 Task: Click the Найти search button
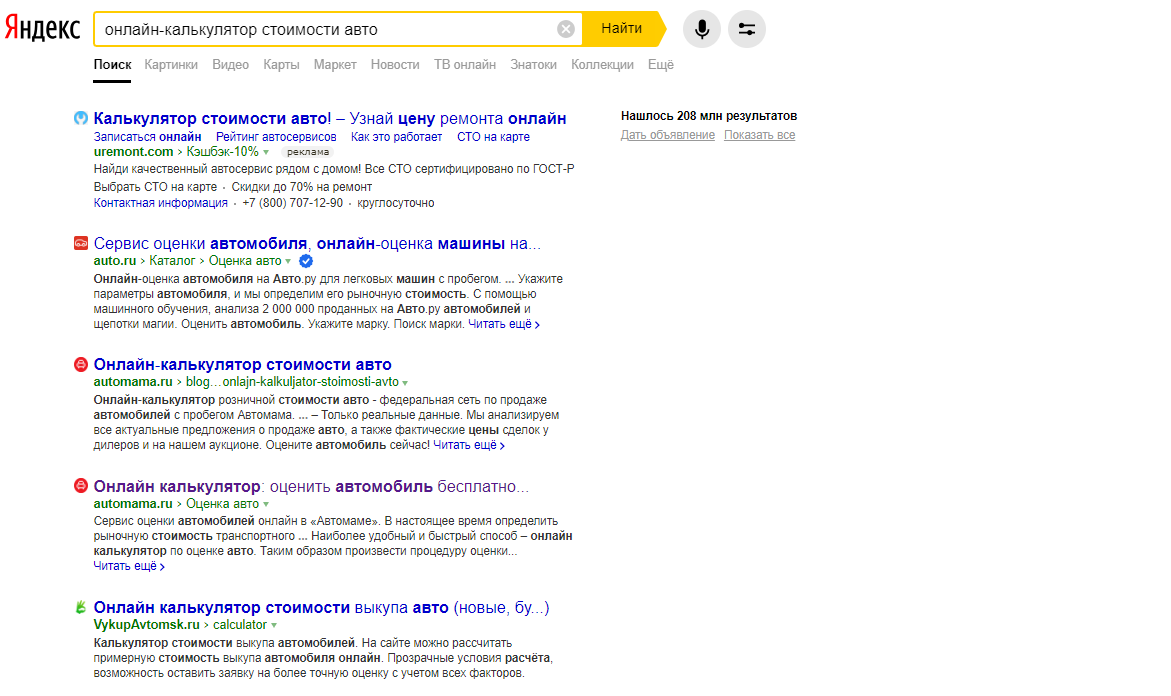pos(622,29)
